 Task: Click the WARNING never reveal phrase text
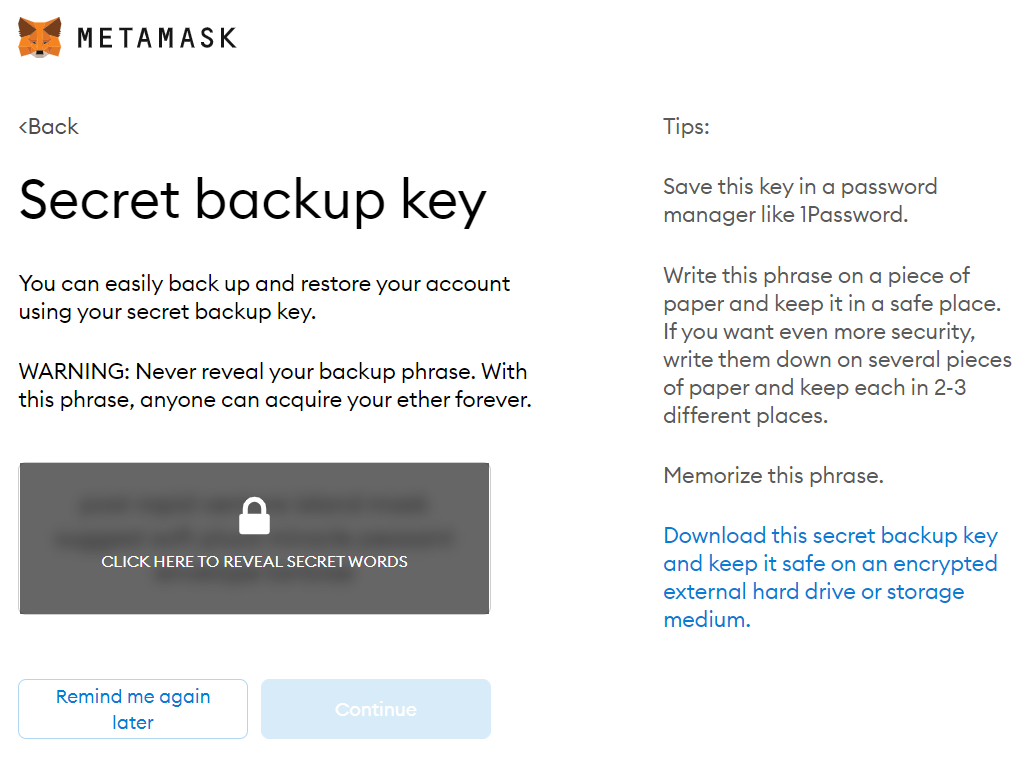coord(272,372)
